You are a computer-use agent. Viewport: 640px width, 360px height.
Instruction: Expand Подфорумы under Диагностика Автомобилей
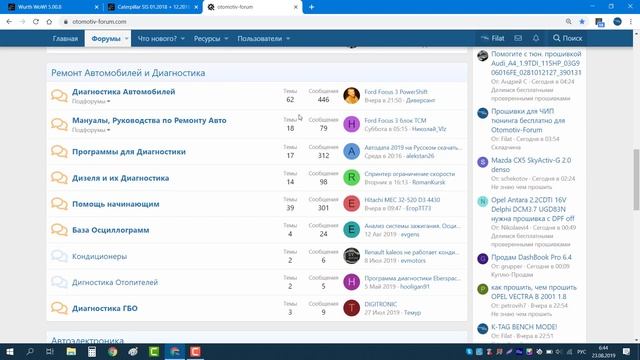pos(91,101)
